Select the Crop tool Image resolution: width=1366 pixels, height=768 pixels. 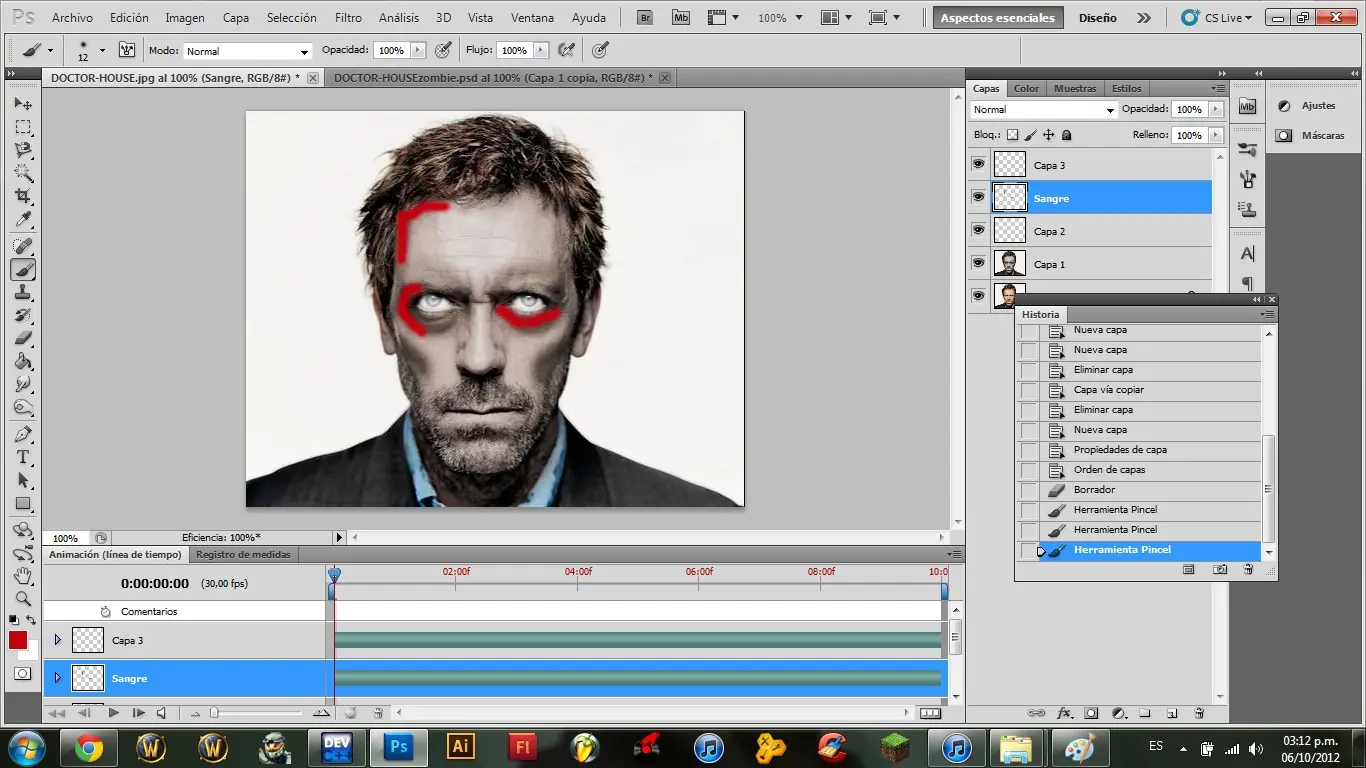23,196
